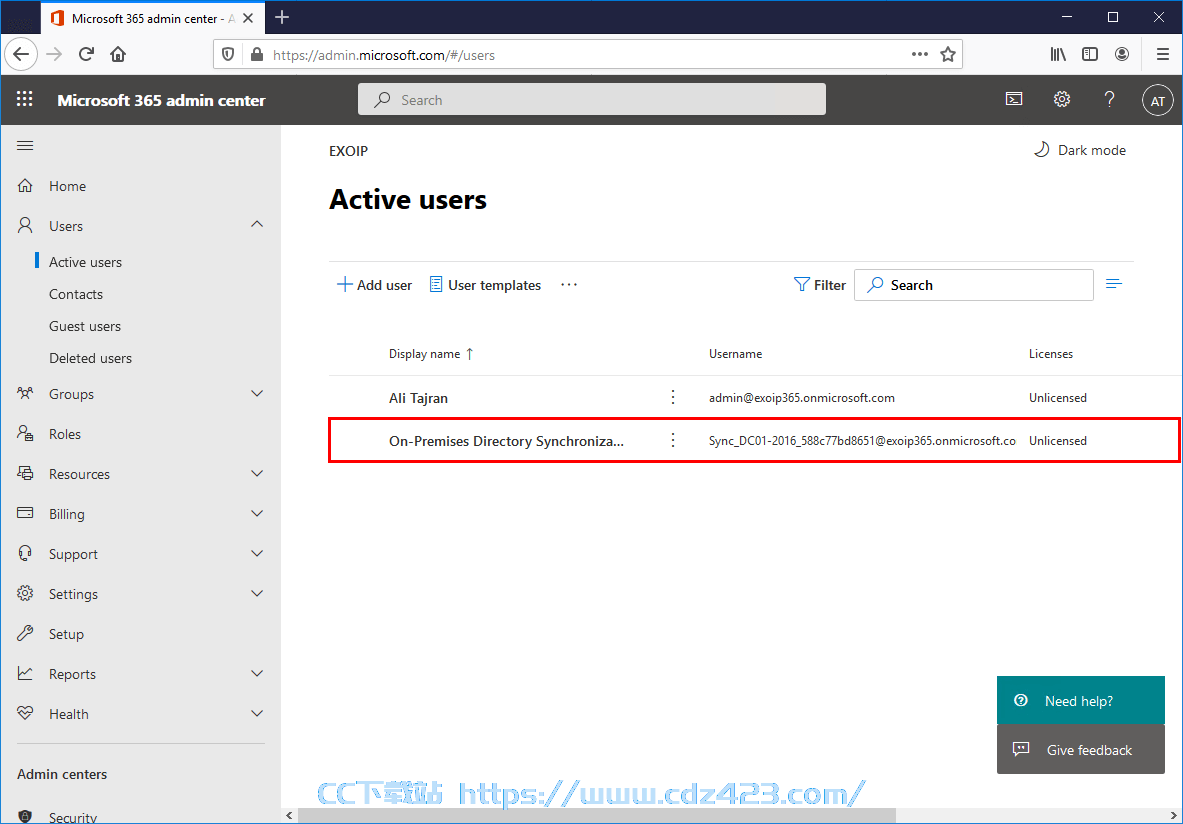The width and height of the screenshot is (1183, 824).
Task: Expand the Settings section
Action: pyautogui.click(x=257, y=593)
